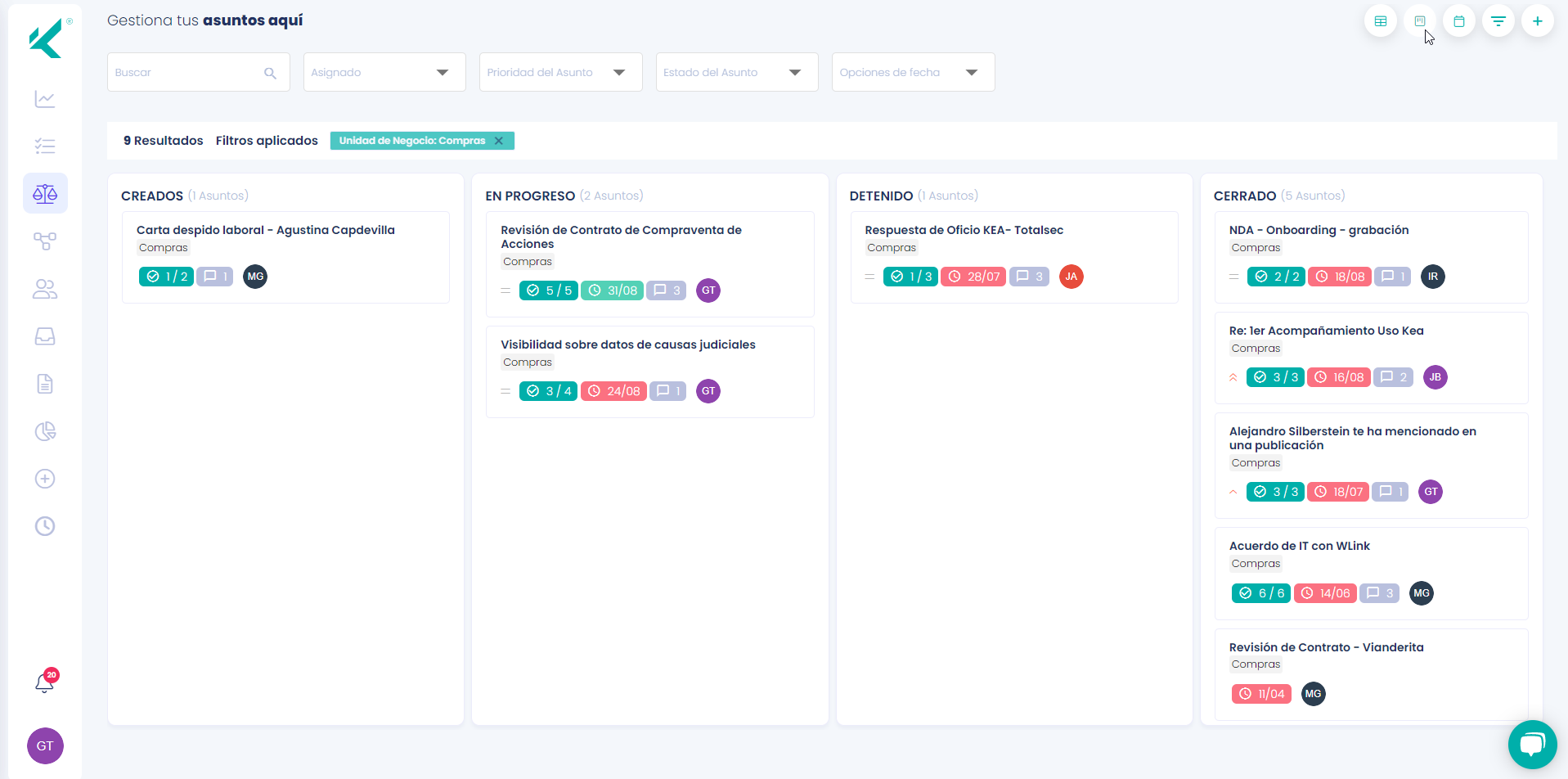Remove the Unidad de Negocio: Compras filter
The width and height of the screenshot is (1568, 779).
point(500,141)
